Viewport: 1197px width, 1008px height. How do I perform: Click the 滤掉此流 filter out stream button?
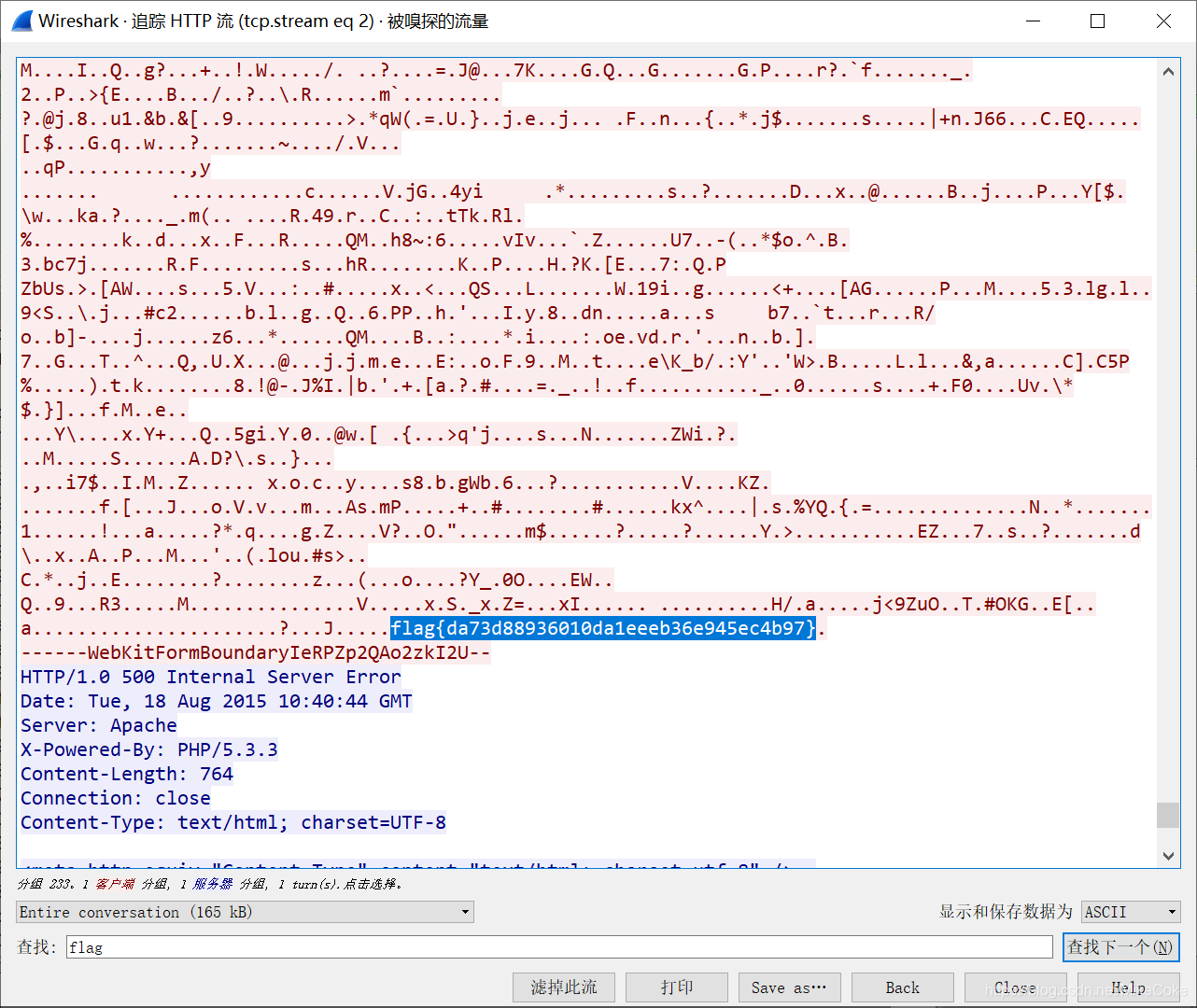(564, 987)
